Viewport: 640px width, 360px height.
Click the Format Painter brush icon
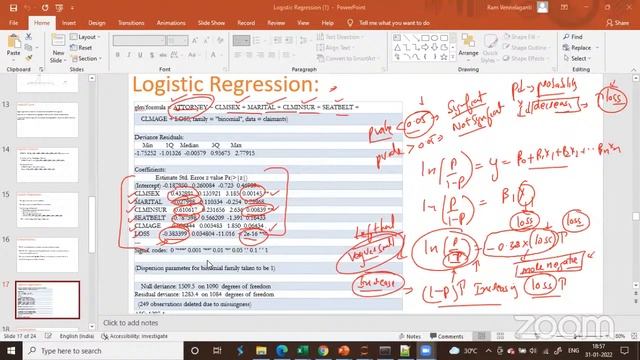click(x=29, y=58)
